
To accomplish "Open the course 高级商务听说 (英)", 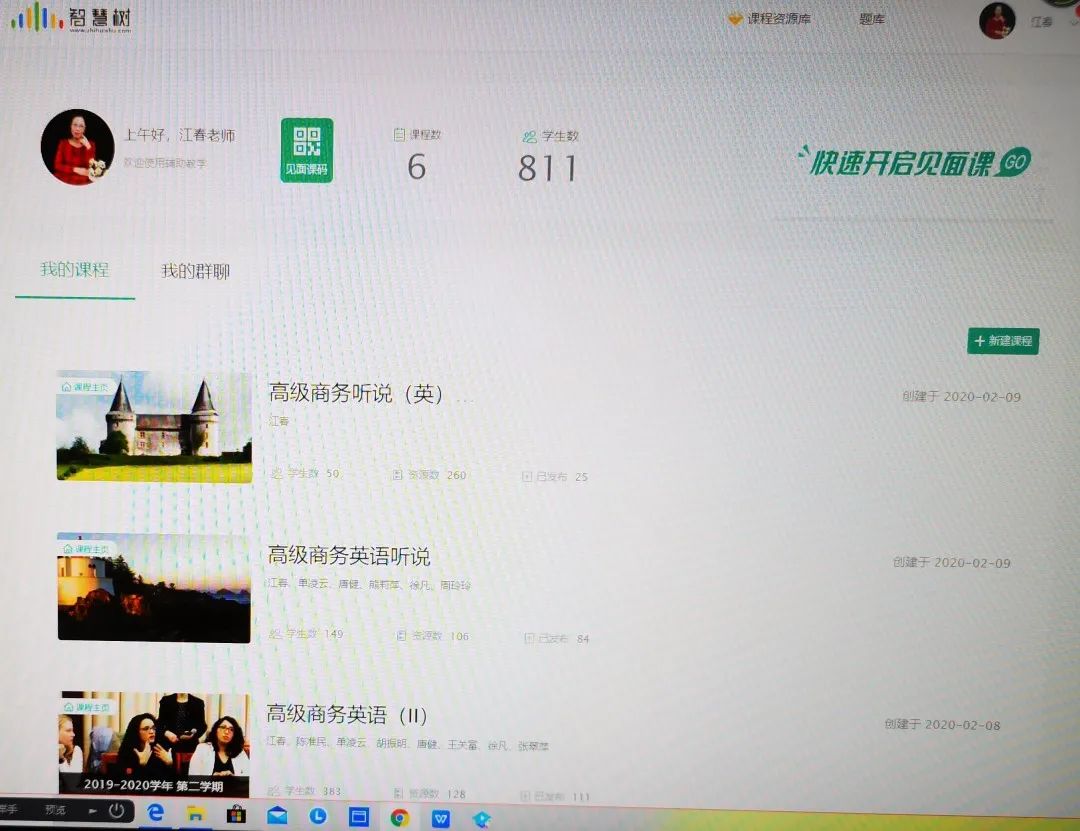I will (x=355, y=393).
